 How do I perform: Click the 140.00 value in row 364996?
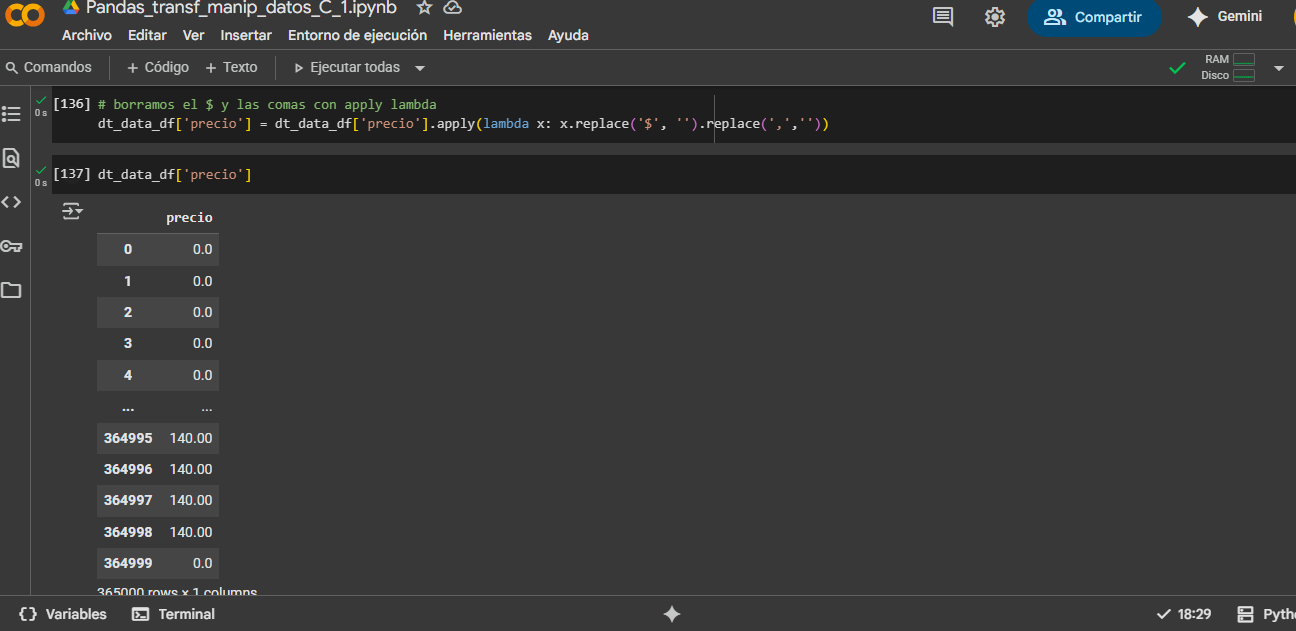coord(191,469)
